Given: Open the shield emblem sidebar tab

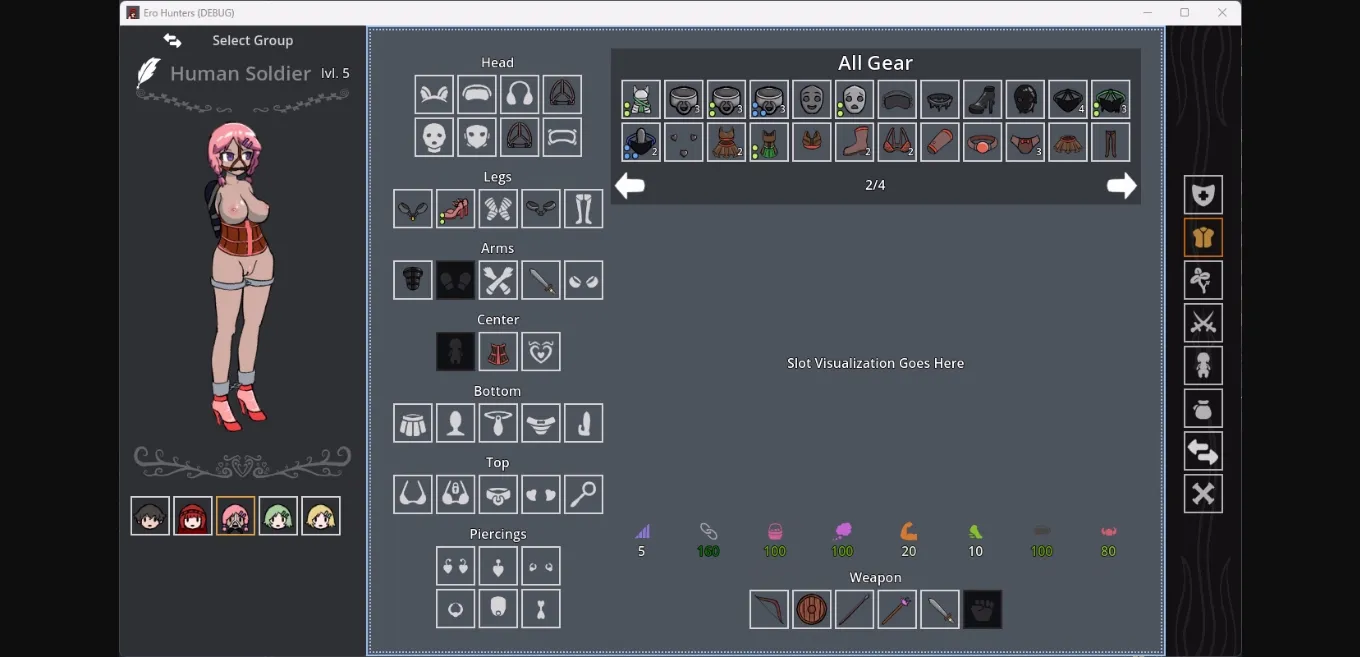Looking at the screenshot, I should (x=1203, y=195).
